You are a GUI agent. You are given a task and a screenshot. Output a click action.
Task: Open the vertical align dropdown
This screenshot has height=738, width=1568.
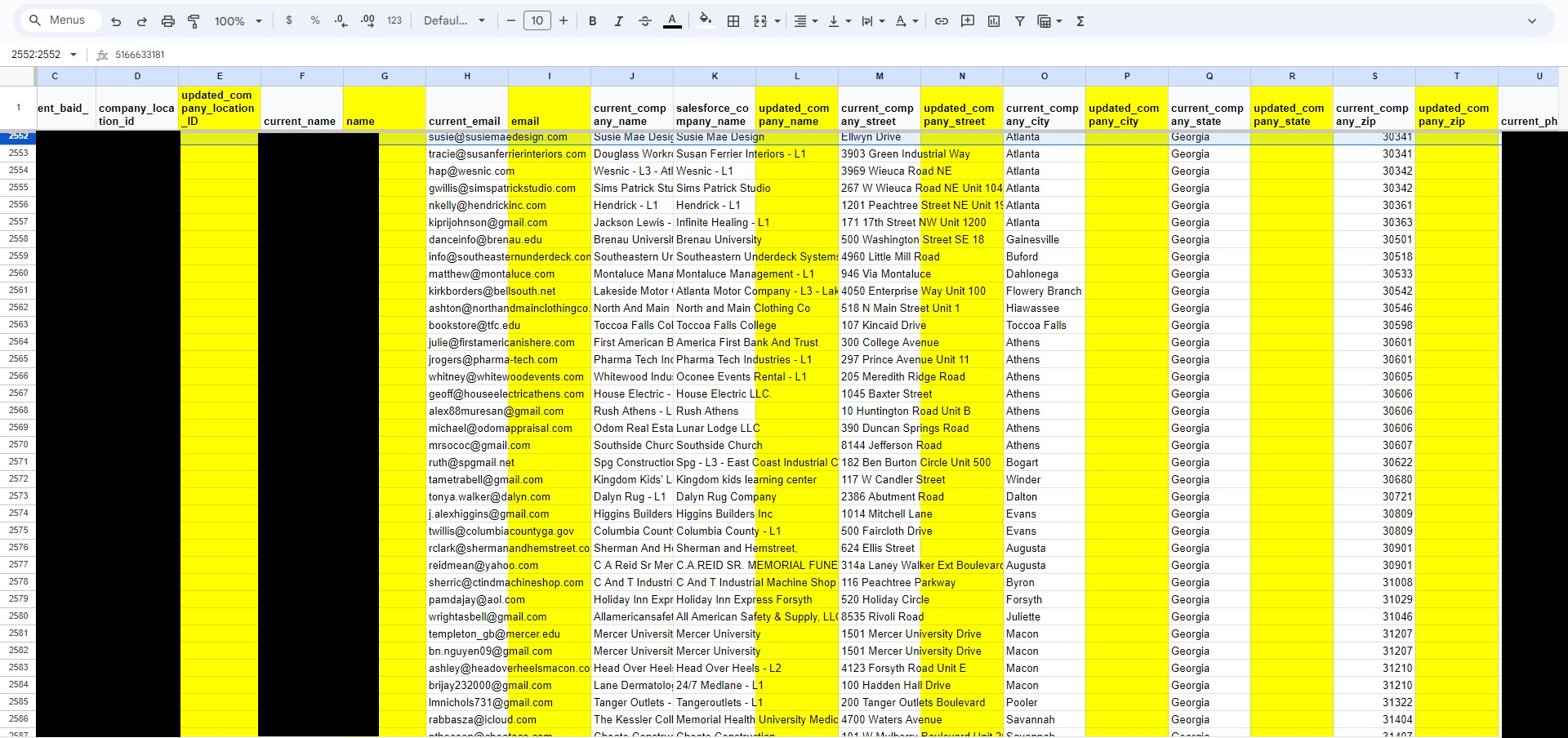tap(840, 21)
